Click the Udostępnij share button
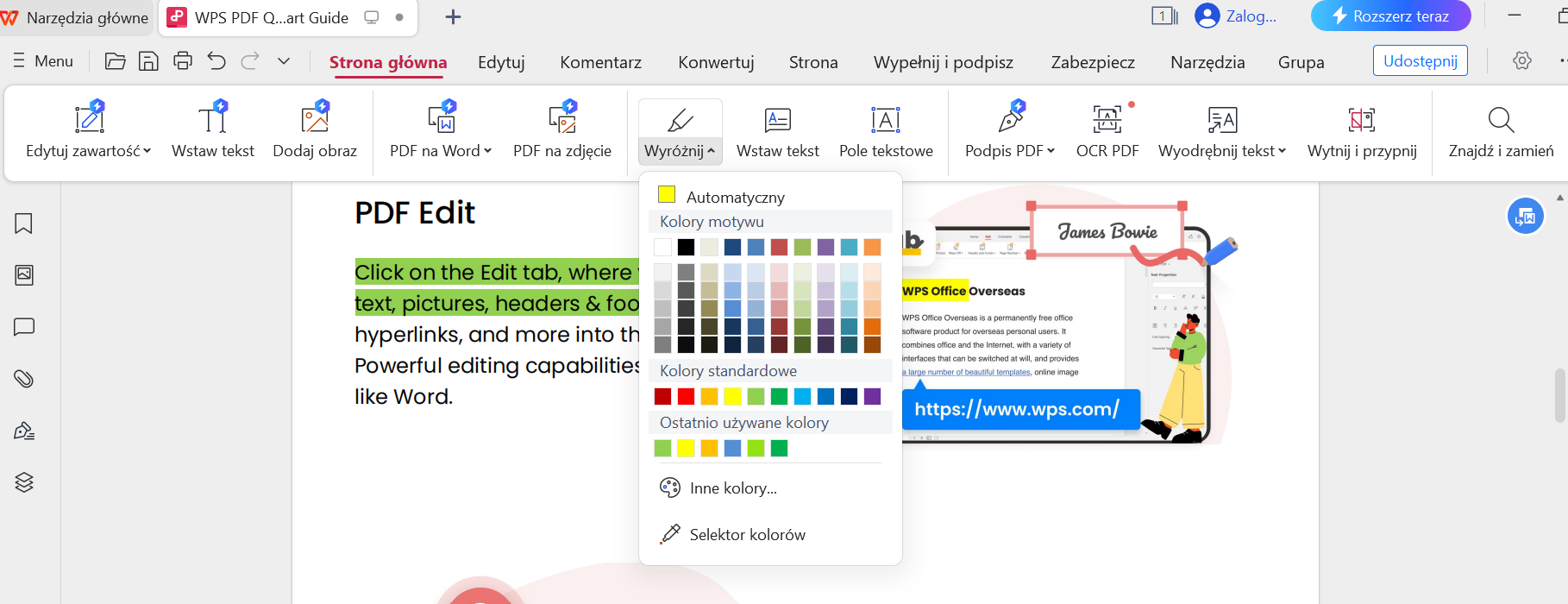Screen dimensions: 1568x604 click(x=1420, y=60)
